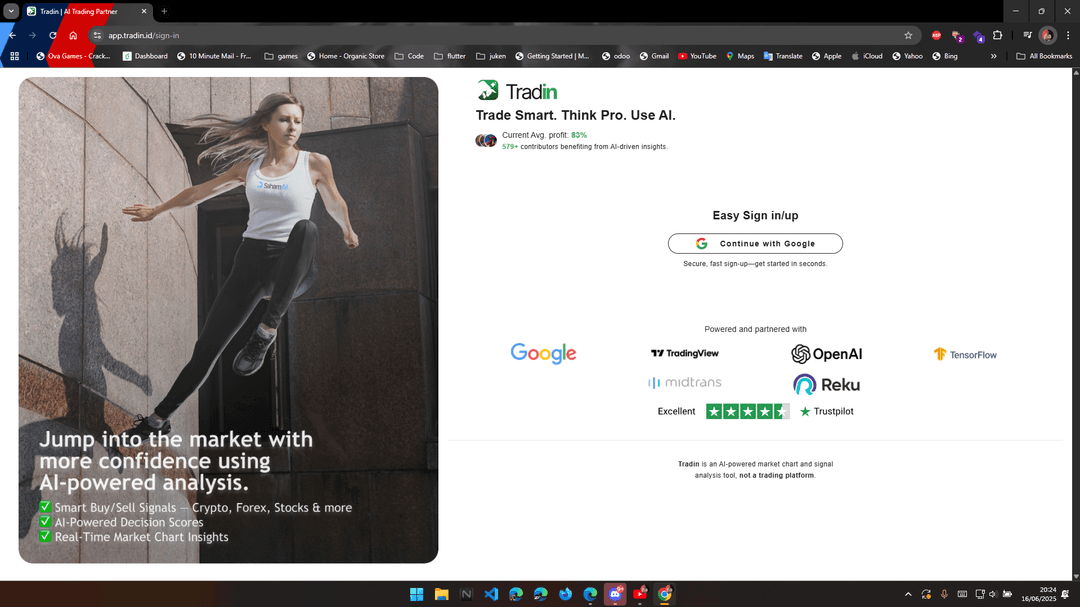Click the address bar URL app.tradin.id/sign-in
Viewport: 1080px width, 607px height.
point(143,35)
